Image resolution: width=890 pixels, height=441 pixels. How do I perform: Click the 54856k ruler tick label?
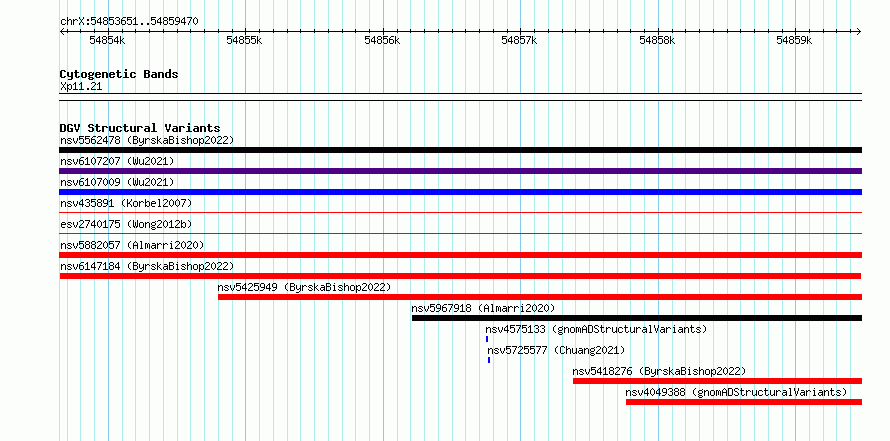(x=382, y=40)
